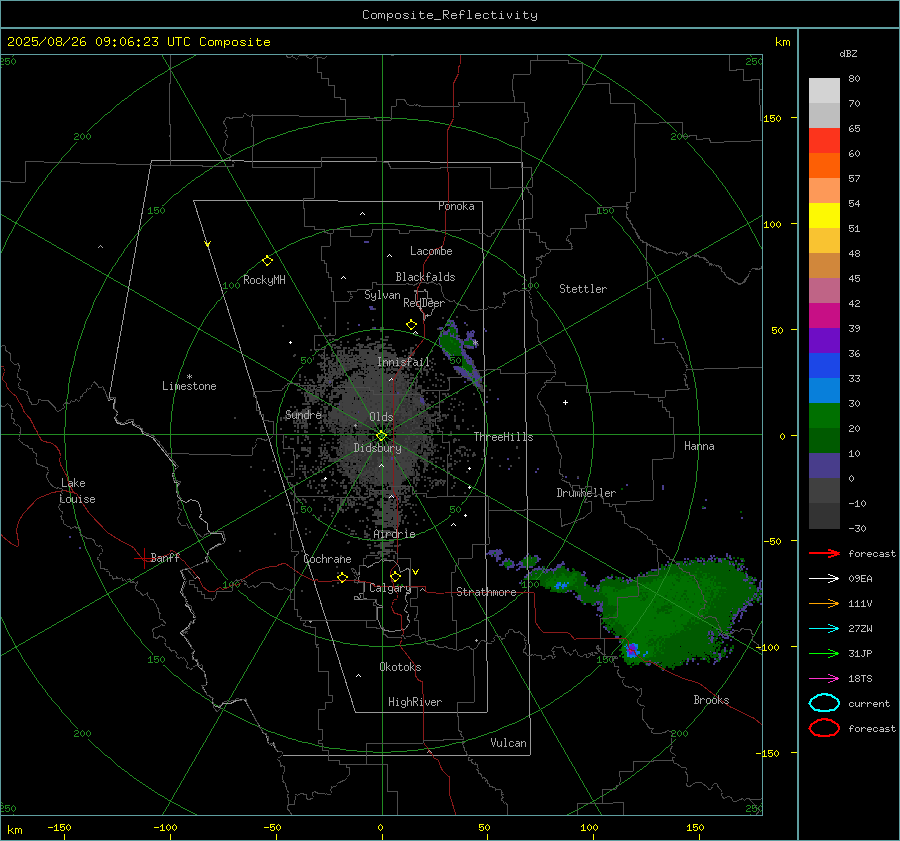Select the Hanna label
900x841 pixels.
(x=699, y=446)
